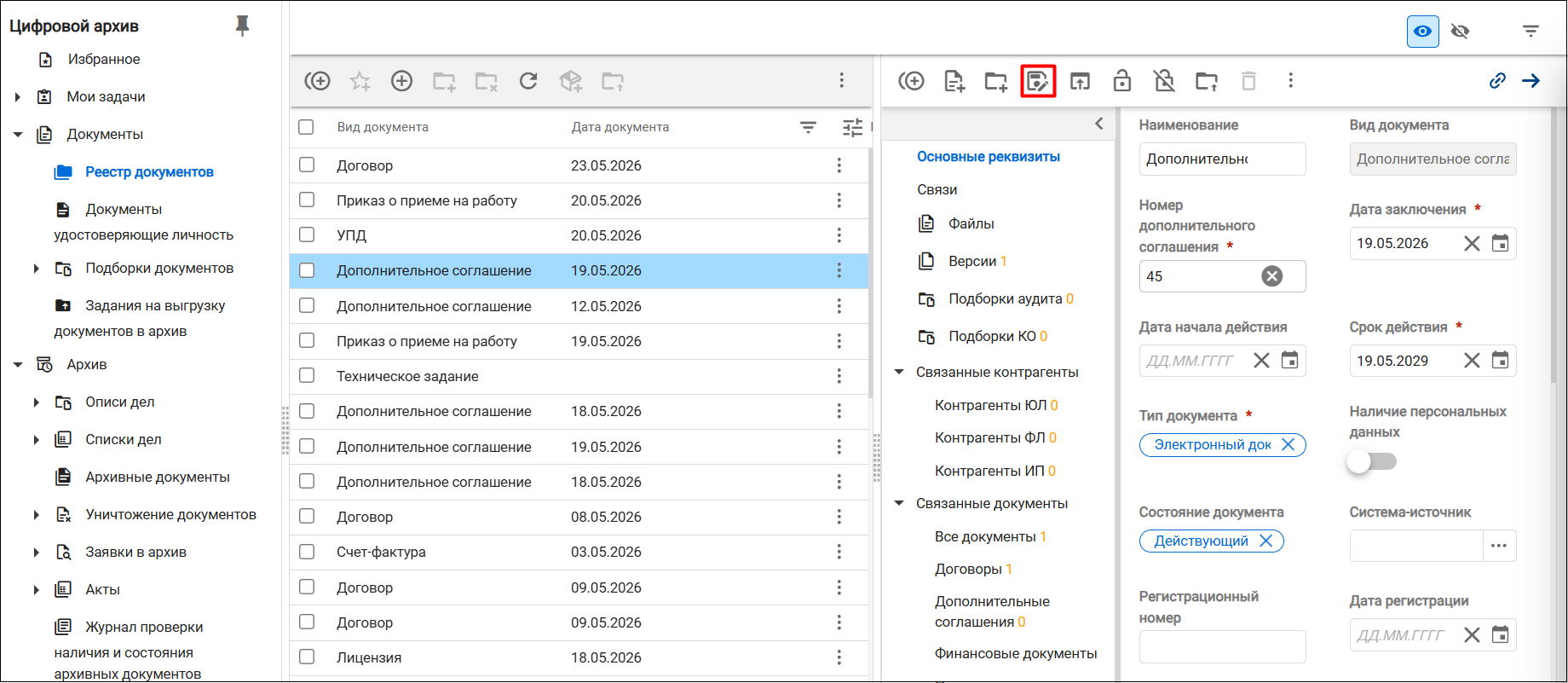Click the trash bin delete icon
This screenshot has width=1568, height=683.
tap(1248, 81)
